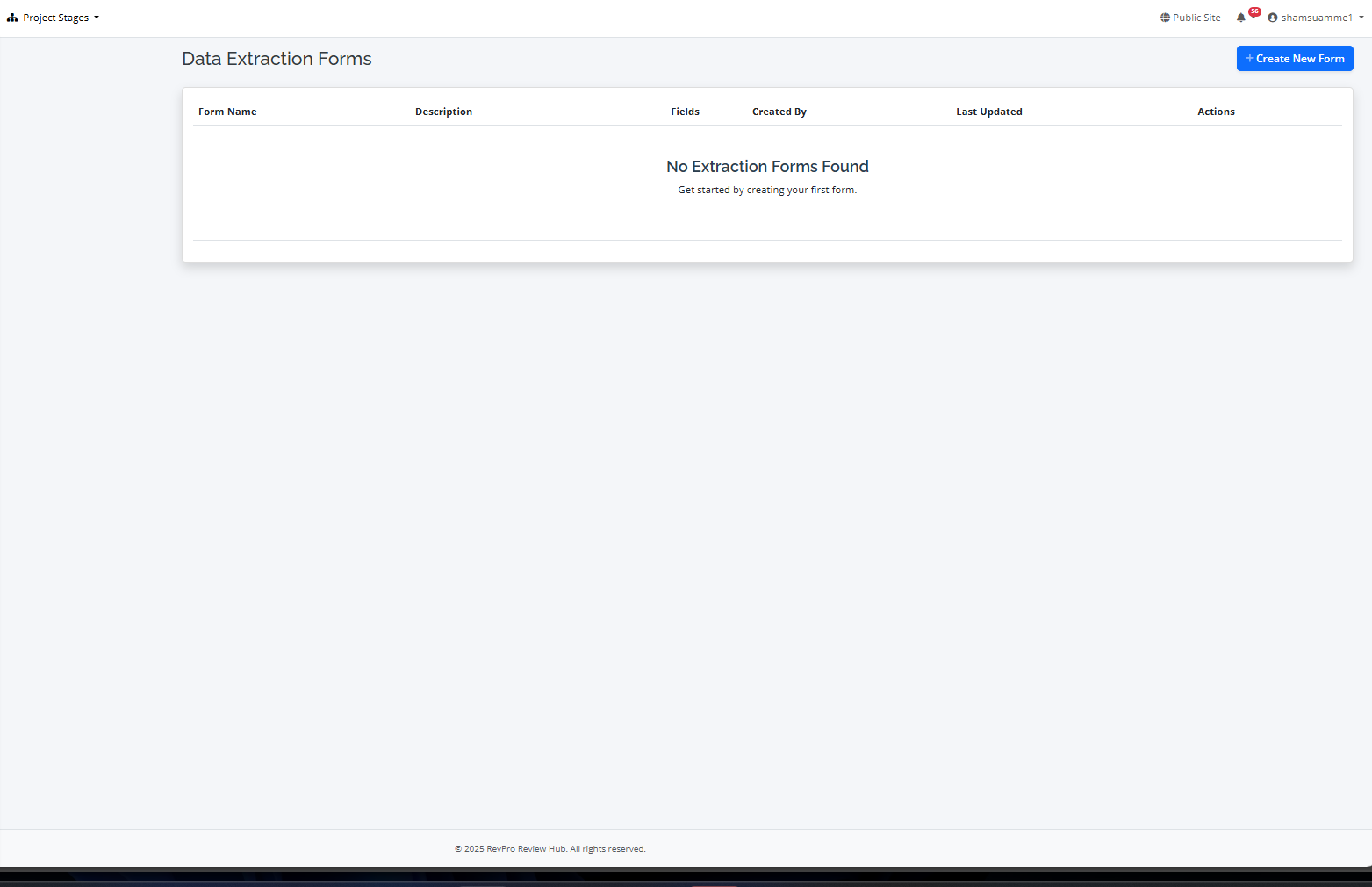The image size is (1372, 887).
Task: Click the user avatar icon
Action: 1272,18
